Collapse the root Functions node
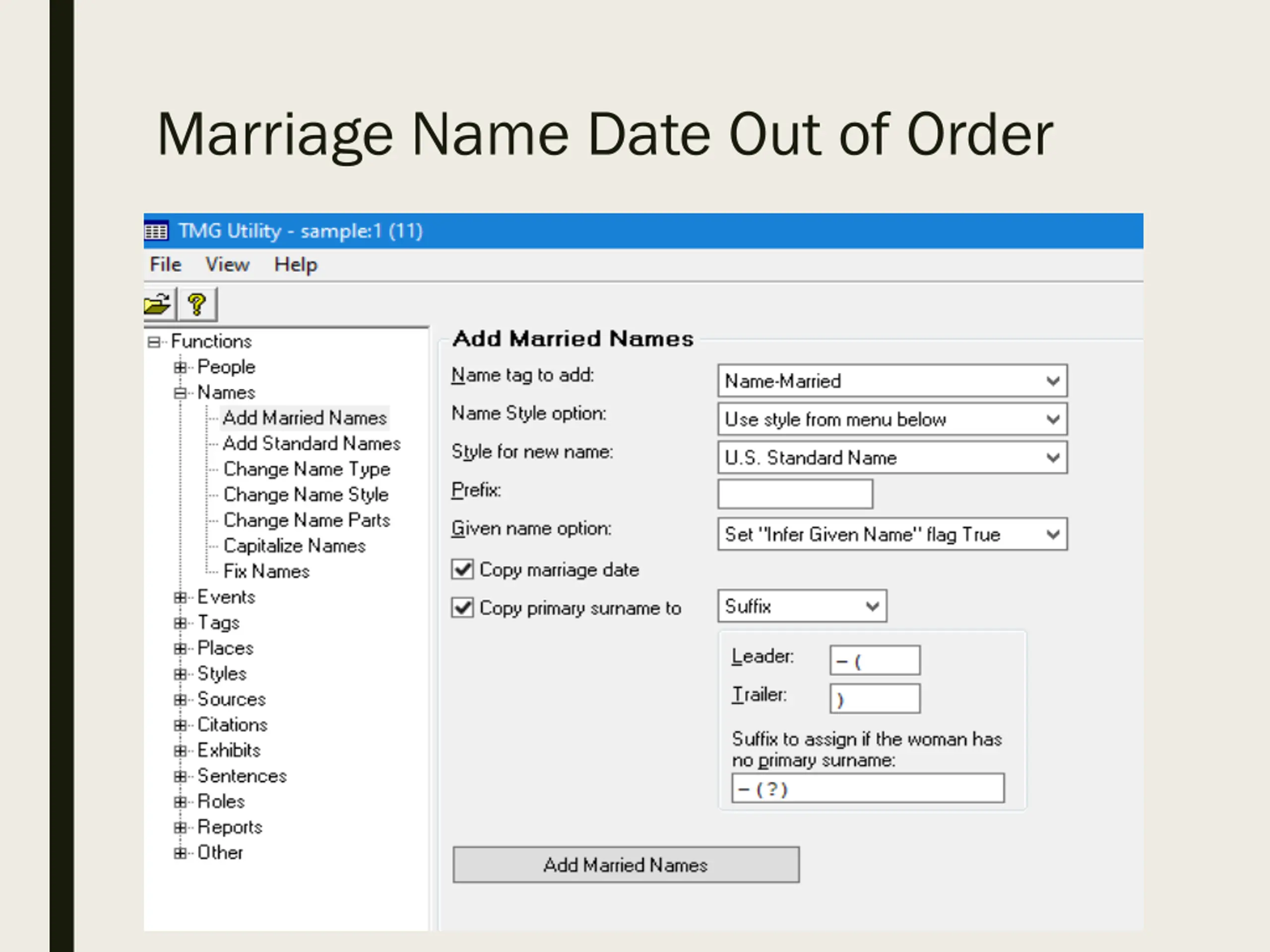 click(x=153, y=342)
